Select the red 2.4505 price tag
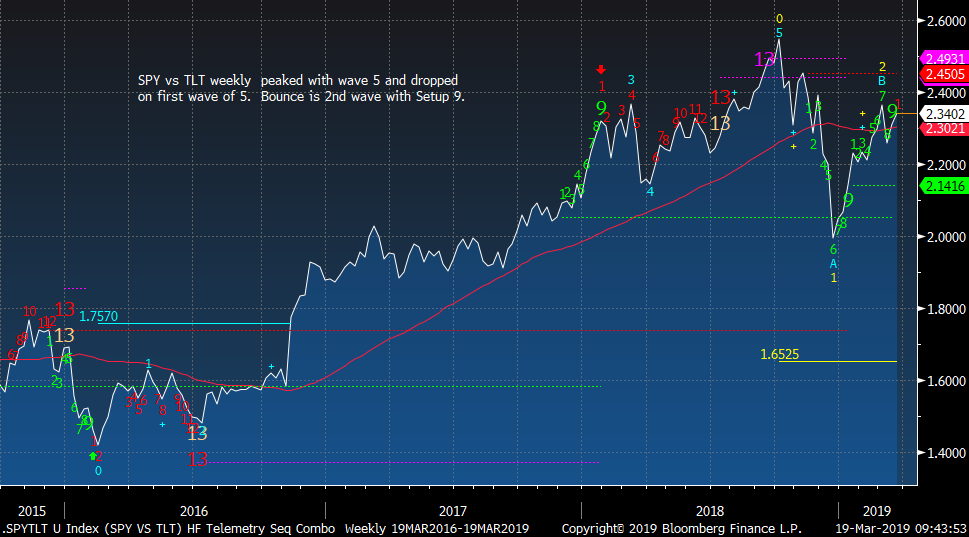969x537 pixels. click(944, 74)
